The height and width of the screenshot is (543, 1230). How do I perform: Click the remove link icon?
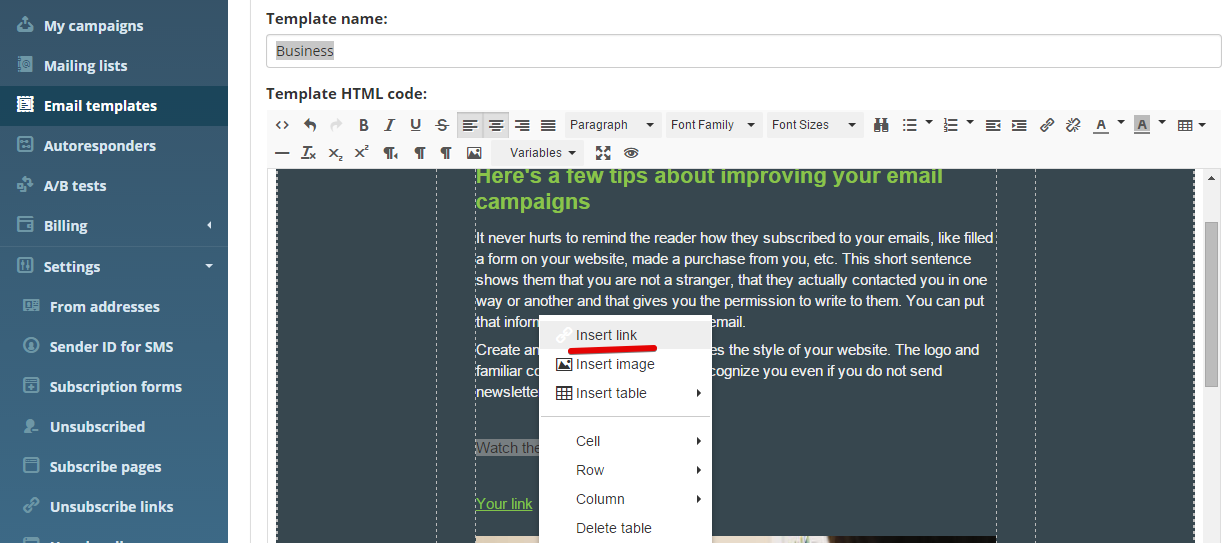coord(1073,125)
